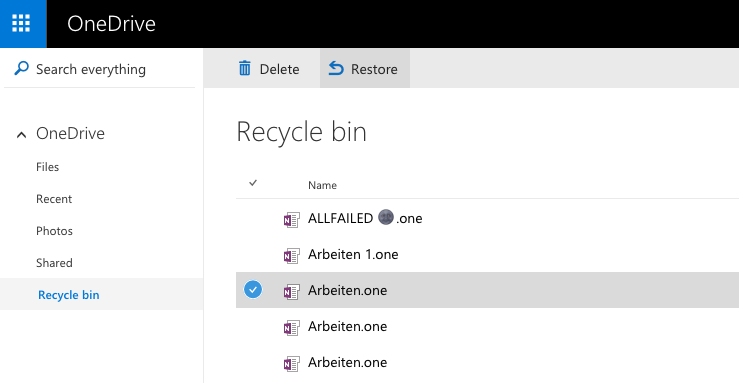The height and width of the screenshot is (383, 739).
Task: Select the ALLFAILED .one file name
Action: coord(365,218)
